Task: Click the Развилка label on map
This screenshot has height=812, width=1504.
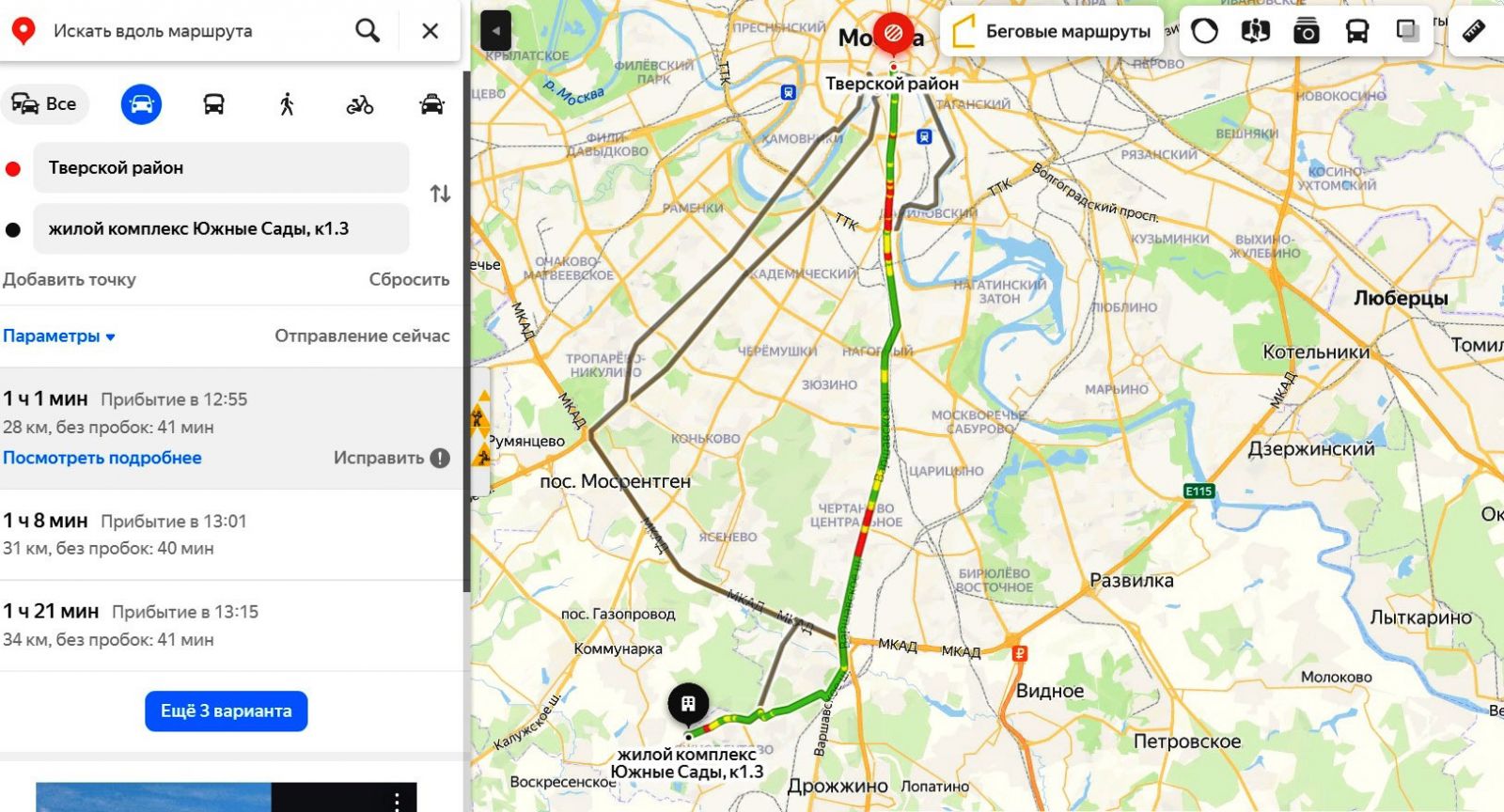Action: click(x=1132, y=581)
